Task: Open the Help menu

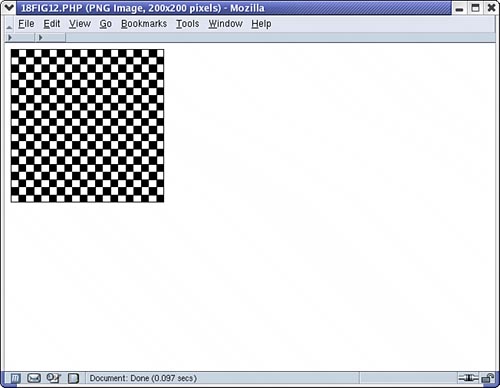Action: (x=261, y=24)
